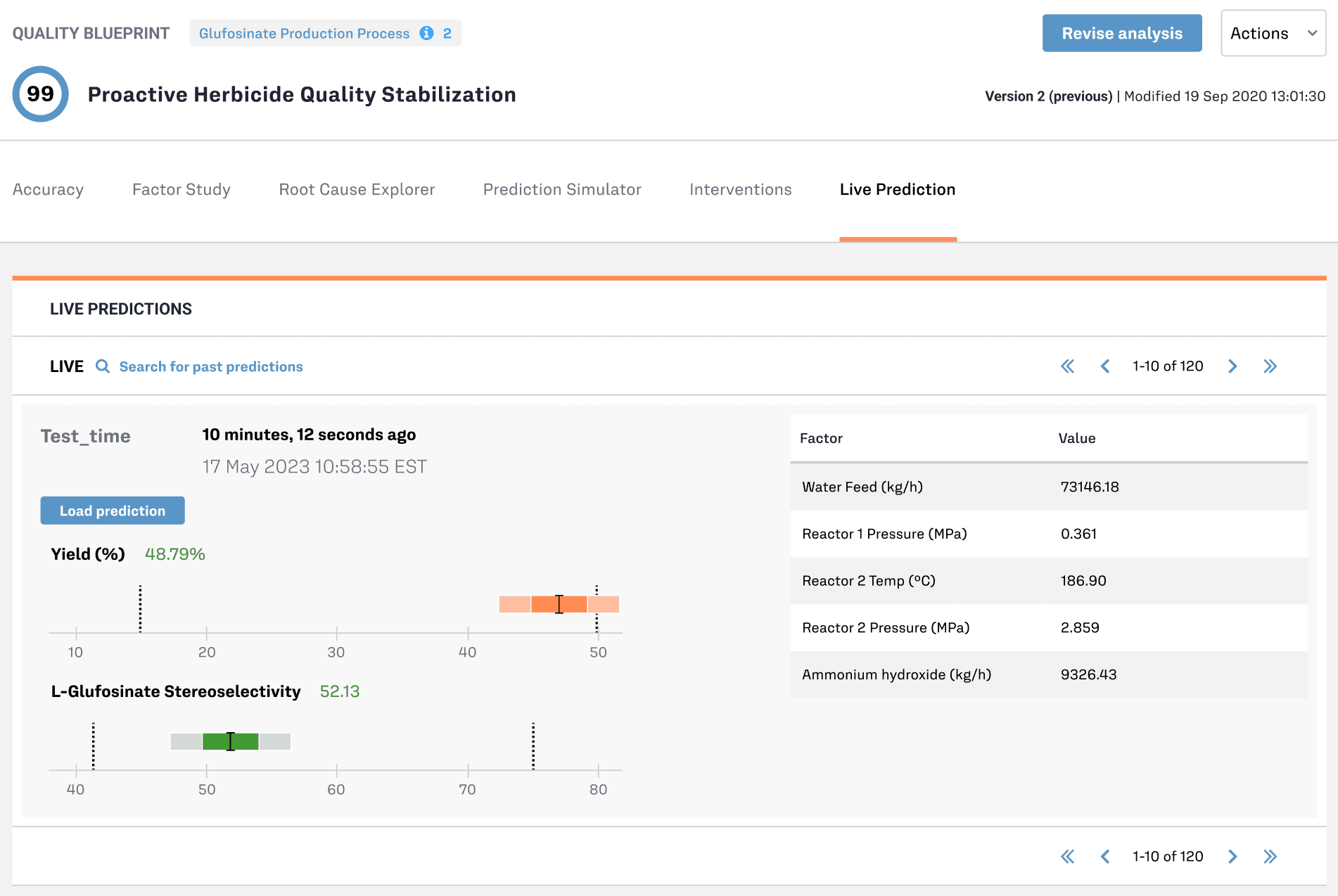
Task: Switch to the Accuracy tab
Action: tap(48, 190)
